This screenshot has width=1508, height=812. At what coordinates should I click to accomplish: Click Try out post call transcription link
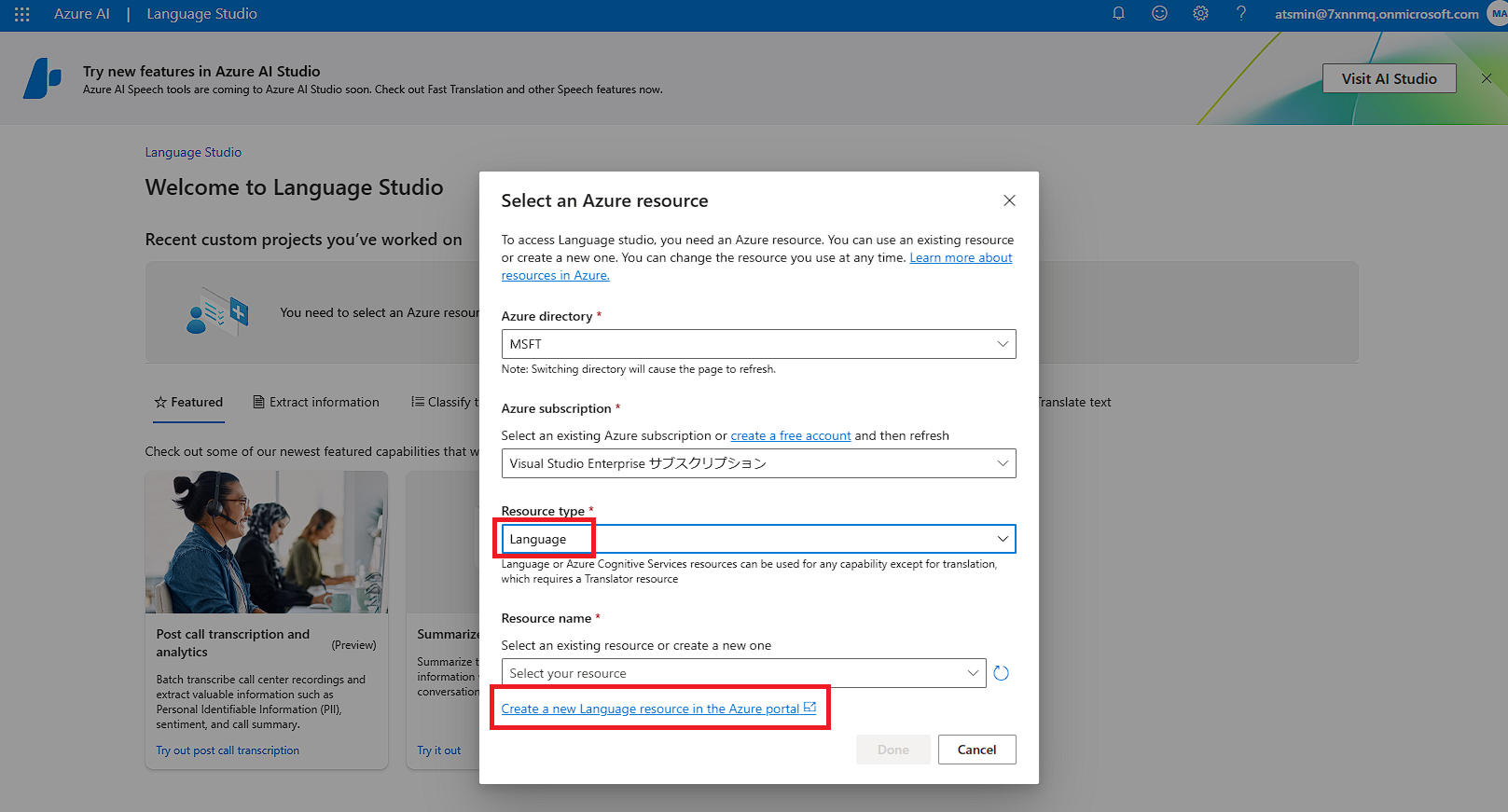point(228,750)
